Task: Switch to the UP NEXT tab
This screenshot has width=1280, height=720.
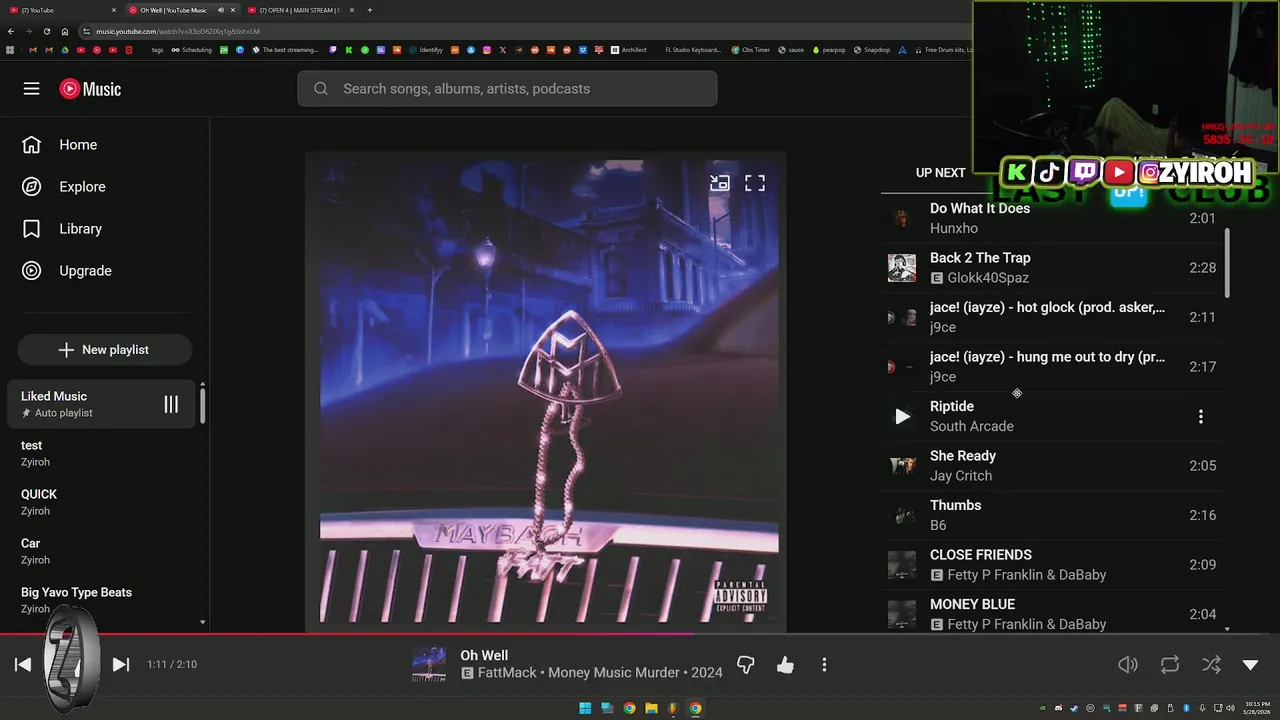Action: click(x=940, y=173)
